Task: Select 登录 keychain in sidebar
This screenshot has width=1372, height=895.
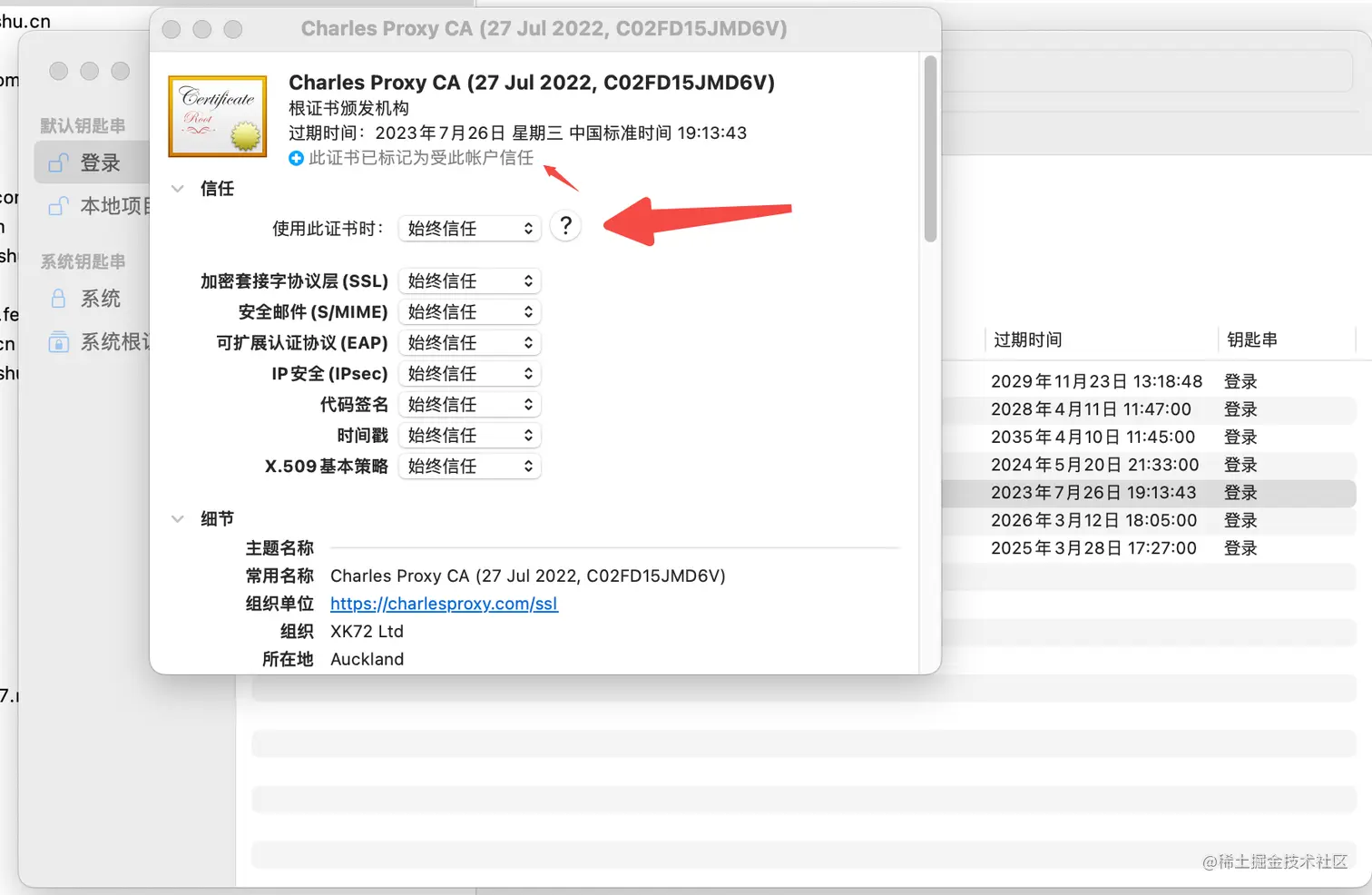Action: click(x=93, y=162)
